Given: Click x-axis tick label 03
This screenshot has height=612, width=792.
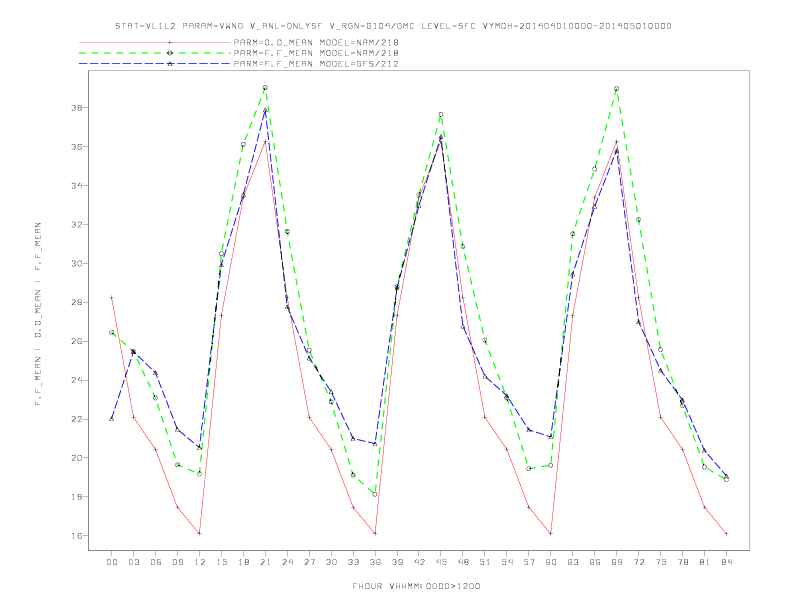Looking at the screenshot, I should pos(134,562).
